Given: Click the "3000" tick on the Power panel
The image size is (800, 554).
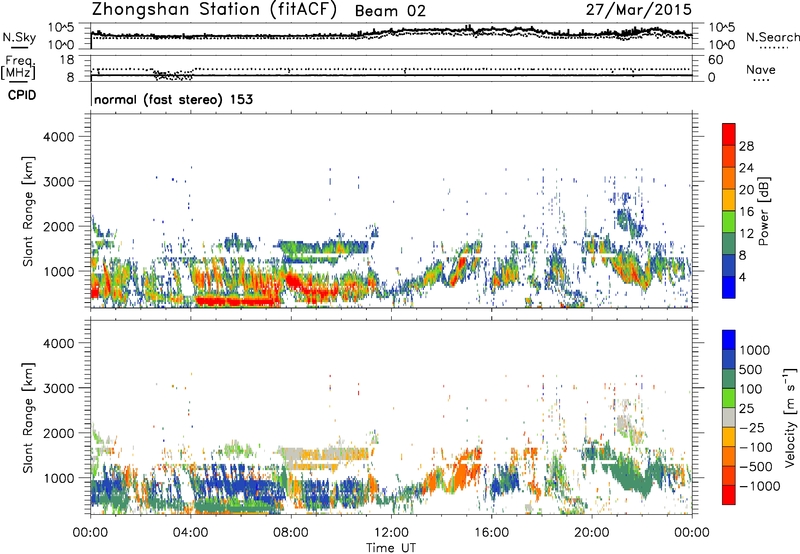Looking at the screenshot, I should 58,182.
